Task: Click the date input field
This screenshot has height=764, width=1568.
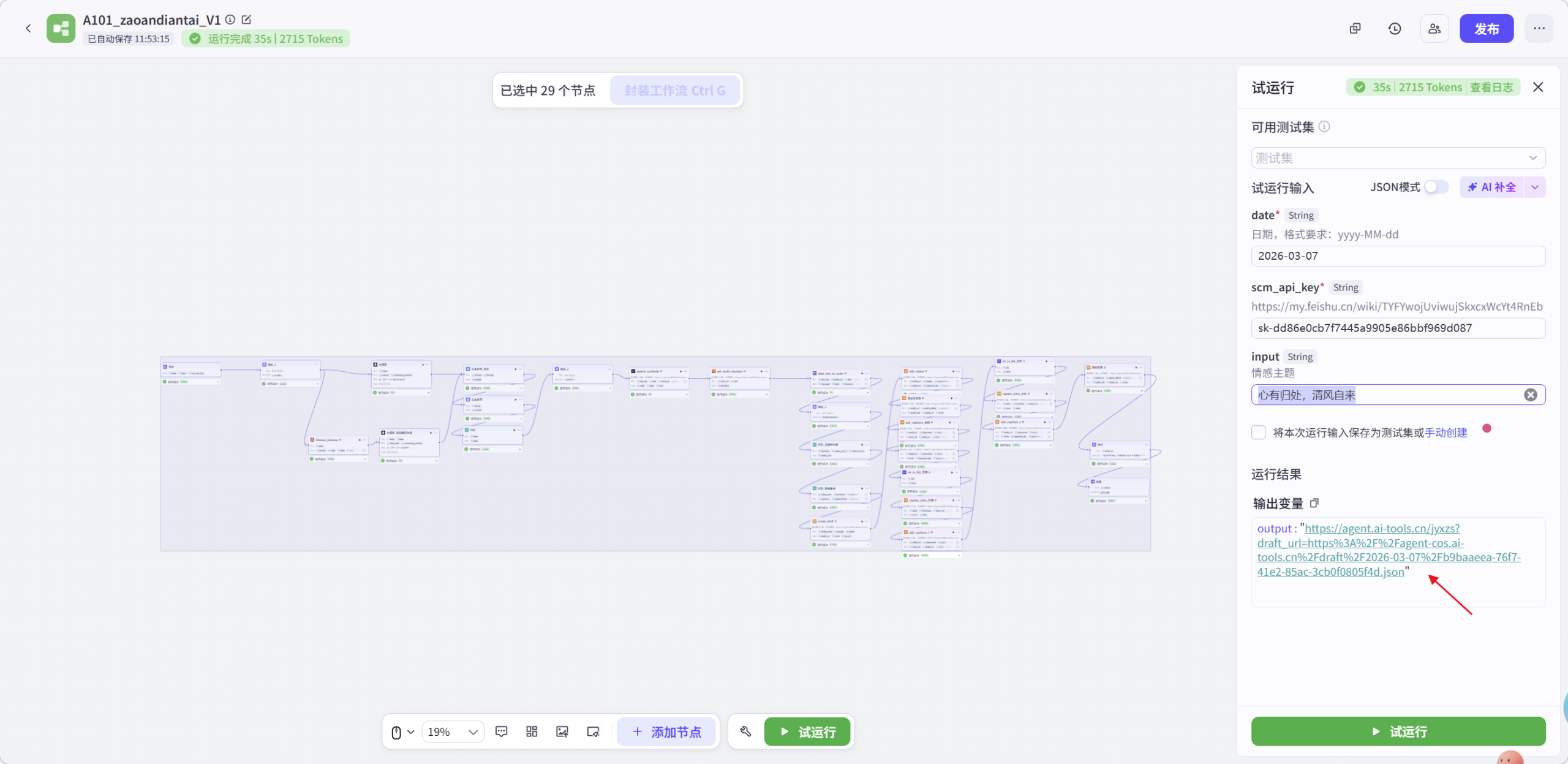Action: [x=1398, y=256]
